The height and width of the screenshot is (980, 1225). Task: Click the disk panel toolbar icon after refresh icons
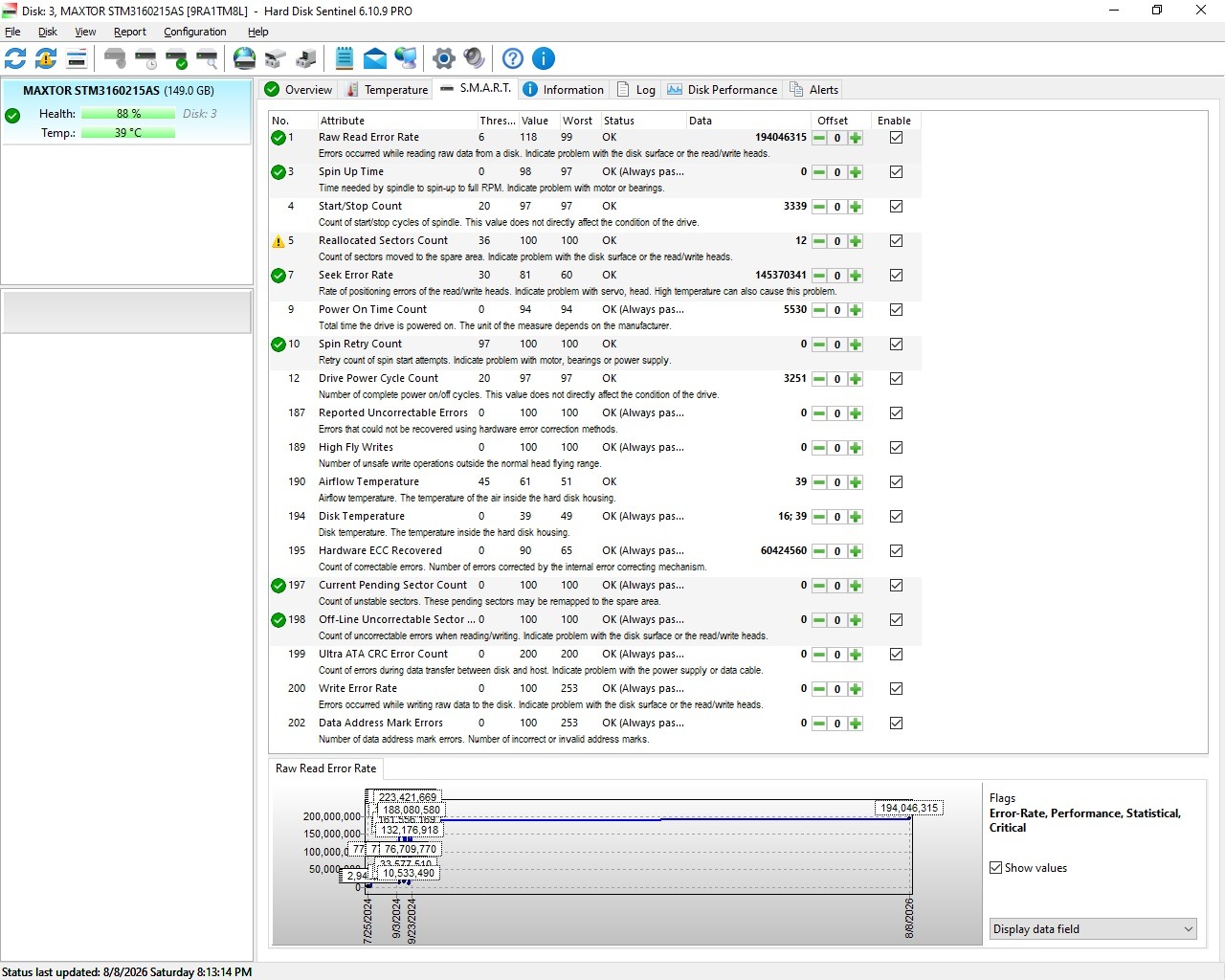[77, 58]
